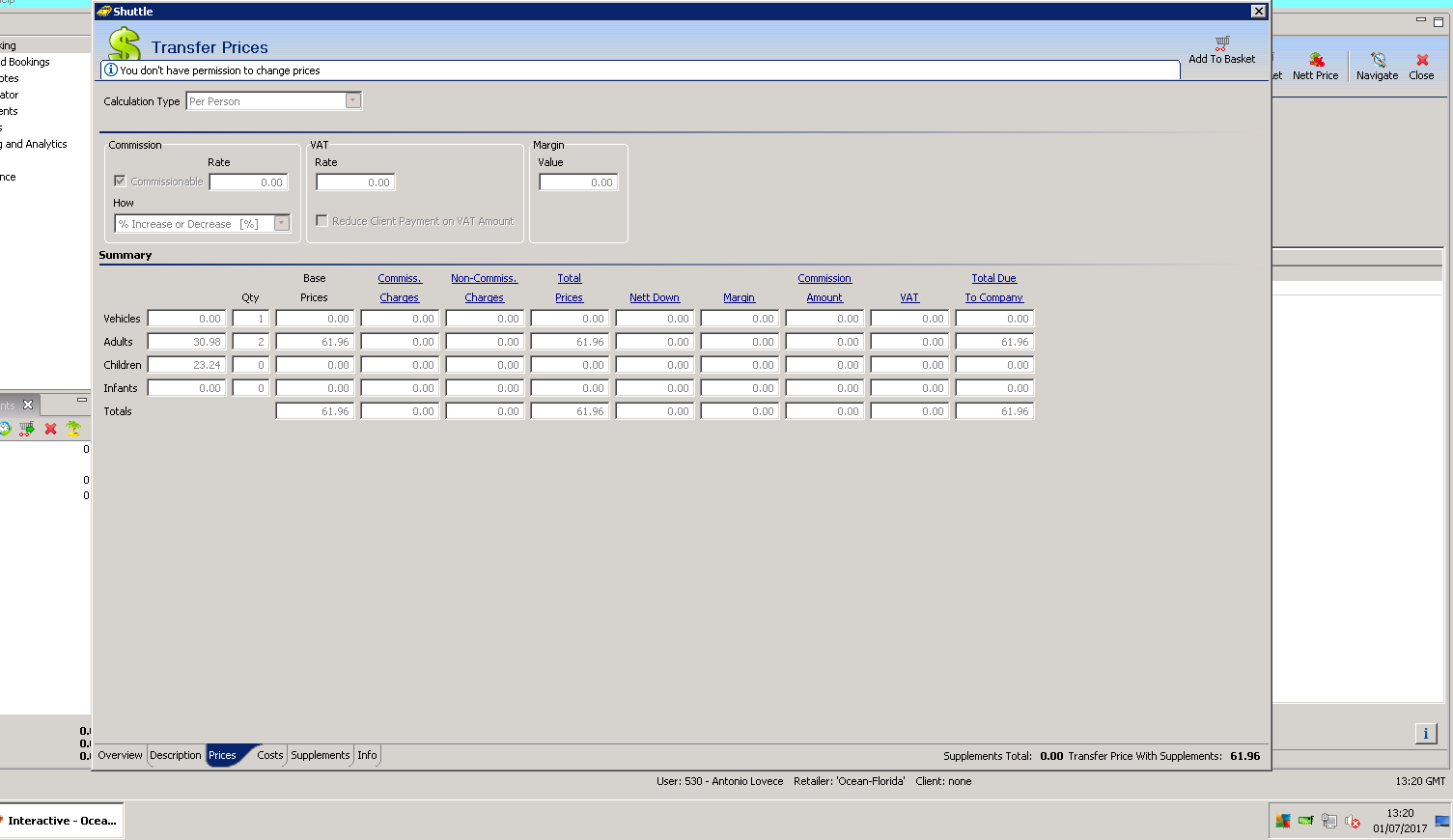Open the Navigate compass tool

point(1378,60)
